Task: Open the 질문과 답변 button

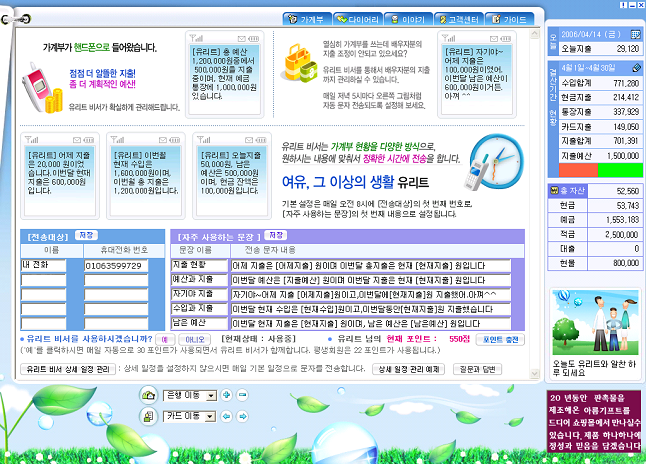Action: tap(477, 369)
